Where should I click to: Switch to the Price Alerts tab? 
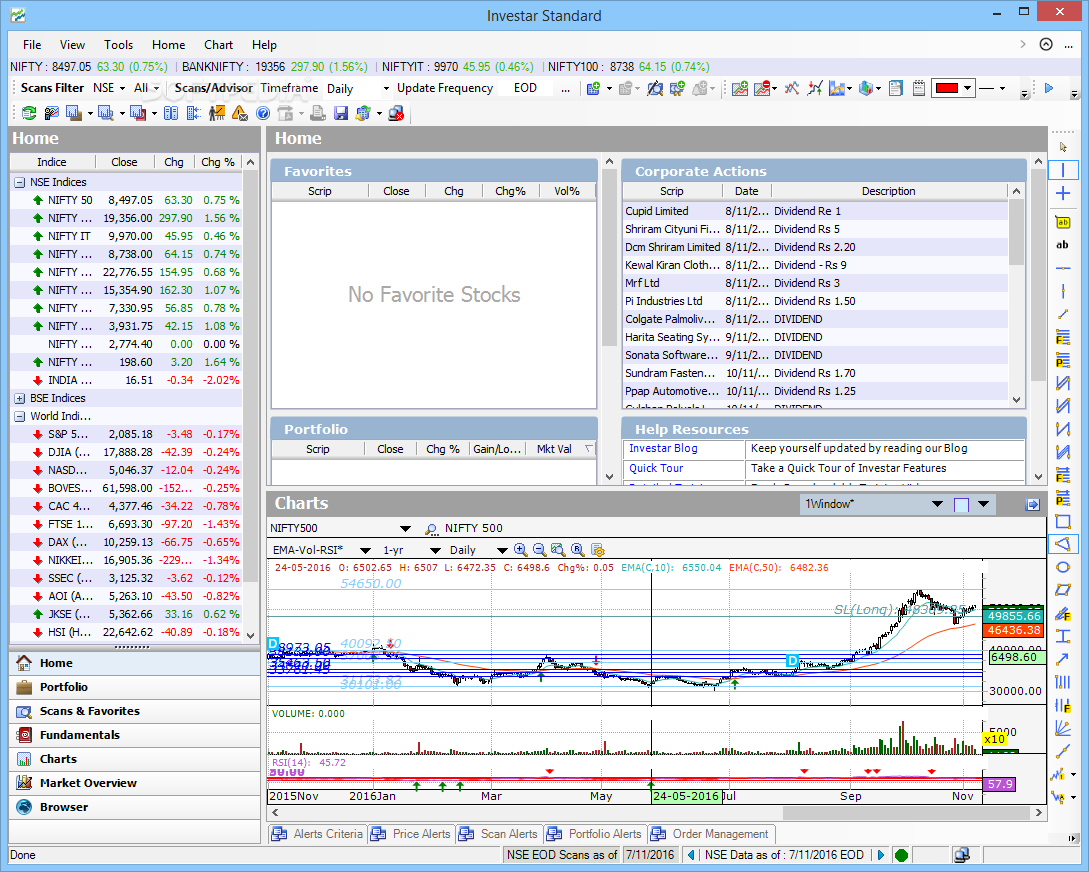click(x=411, y=834)
